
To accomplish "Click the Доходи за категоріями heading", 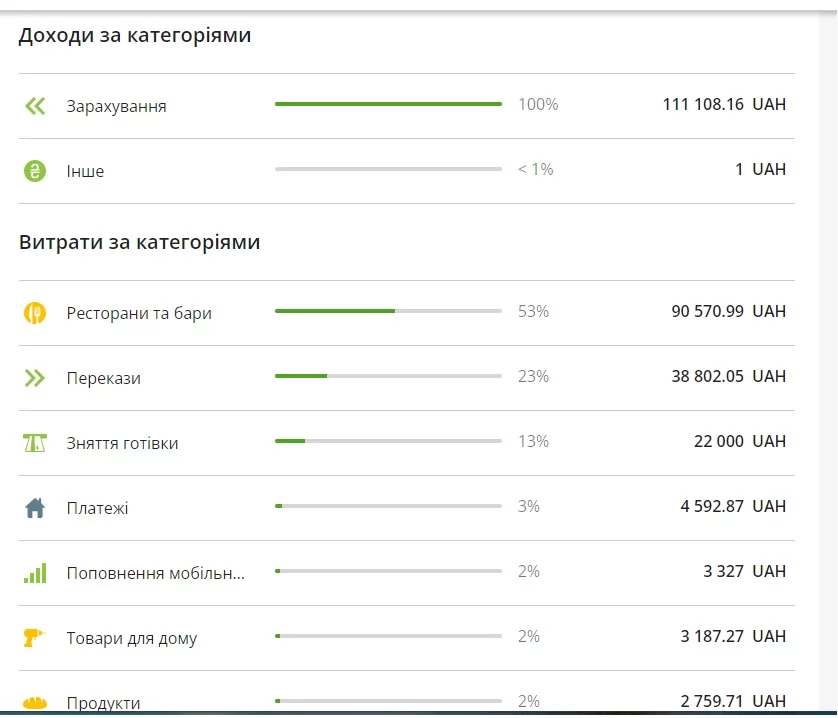I will (x=134, y=36).
